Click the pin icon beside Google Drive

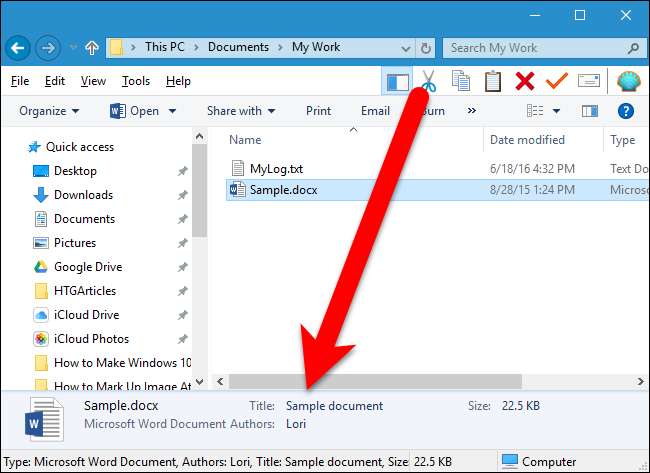[182, 267]
